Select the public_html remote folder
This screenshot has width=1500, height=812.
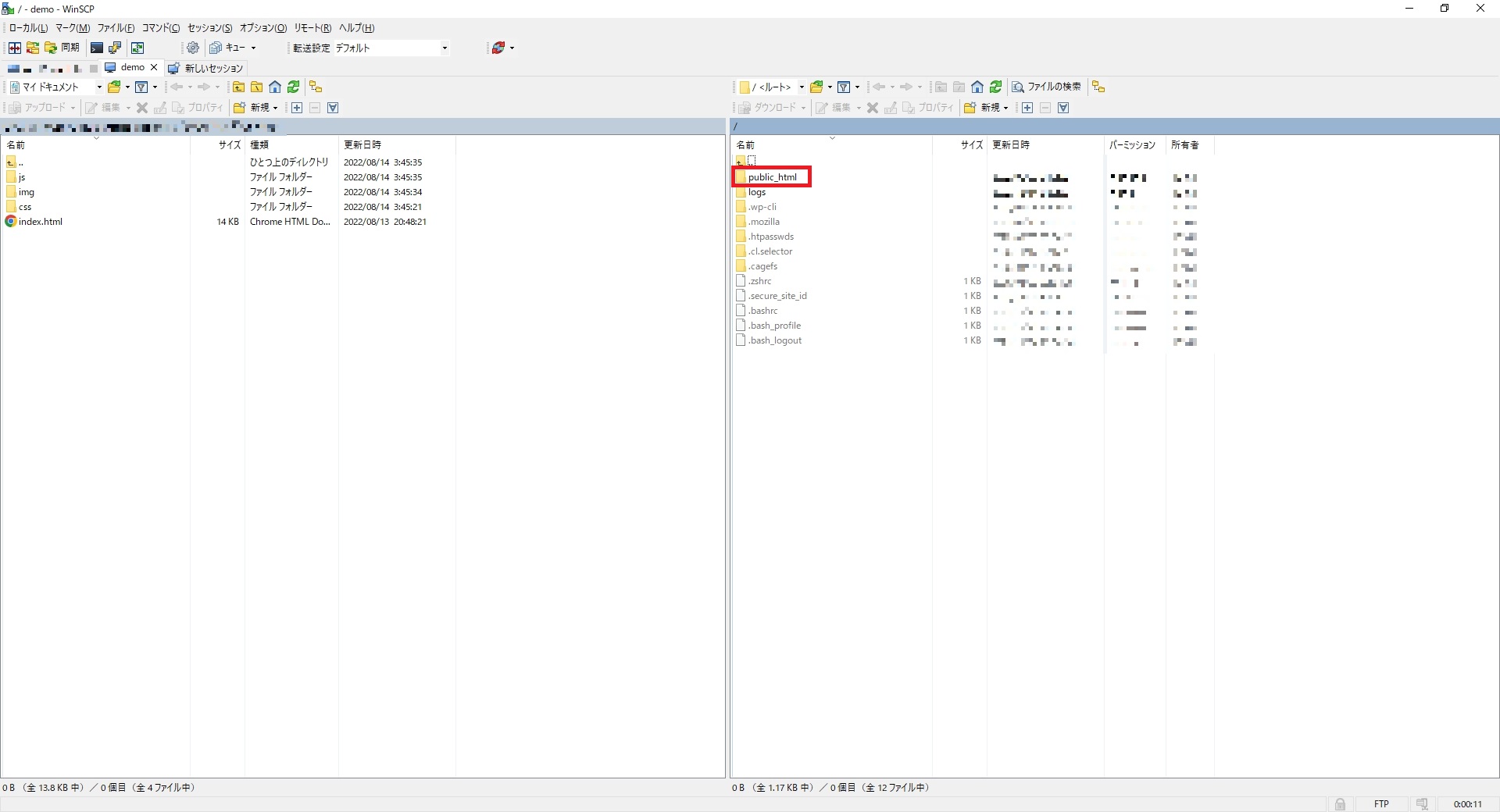pyautogui.click(x=772, y=177)
